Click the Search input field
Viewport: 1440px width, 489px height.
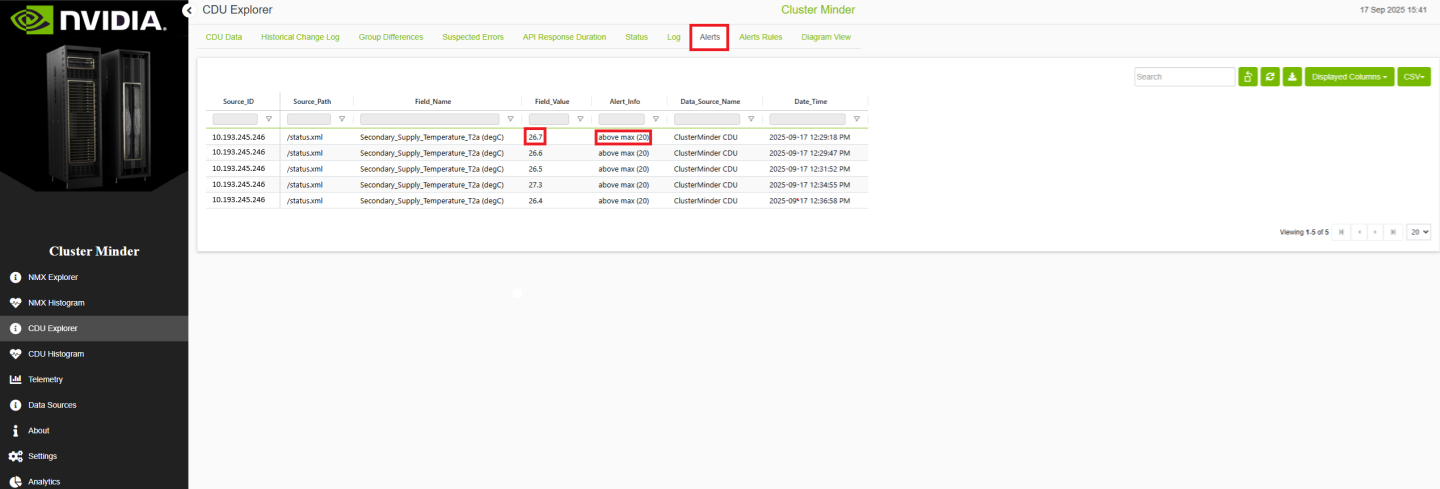(x=1184, y=77)
